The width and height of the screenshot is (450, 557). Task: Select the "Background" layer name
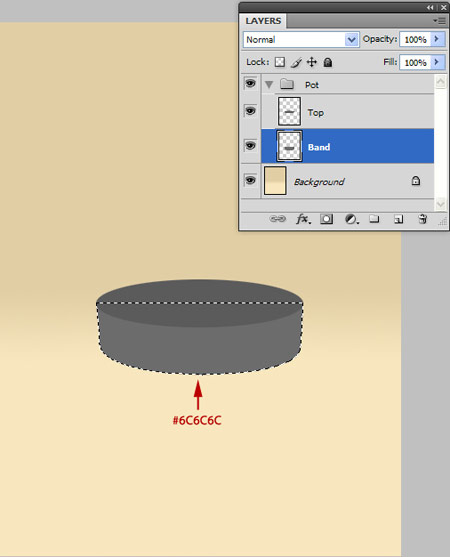(319, 182)
